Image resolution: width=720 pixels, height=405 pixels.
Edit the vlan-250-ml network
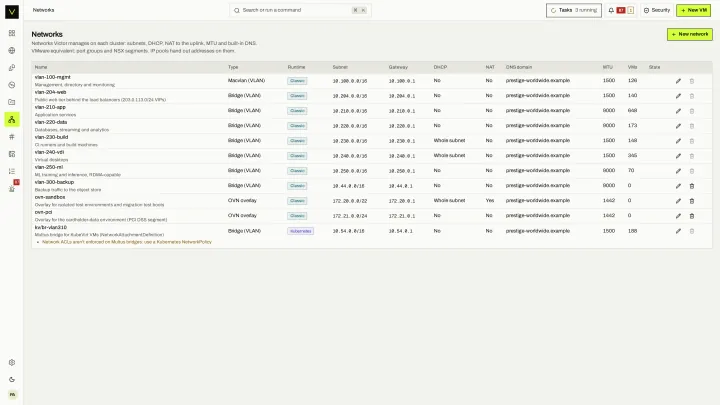678,171
